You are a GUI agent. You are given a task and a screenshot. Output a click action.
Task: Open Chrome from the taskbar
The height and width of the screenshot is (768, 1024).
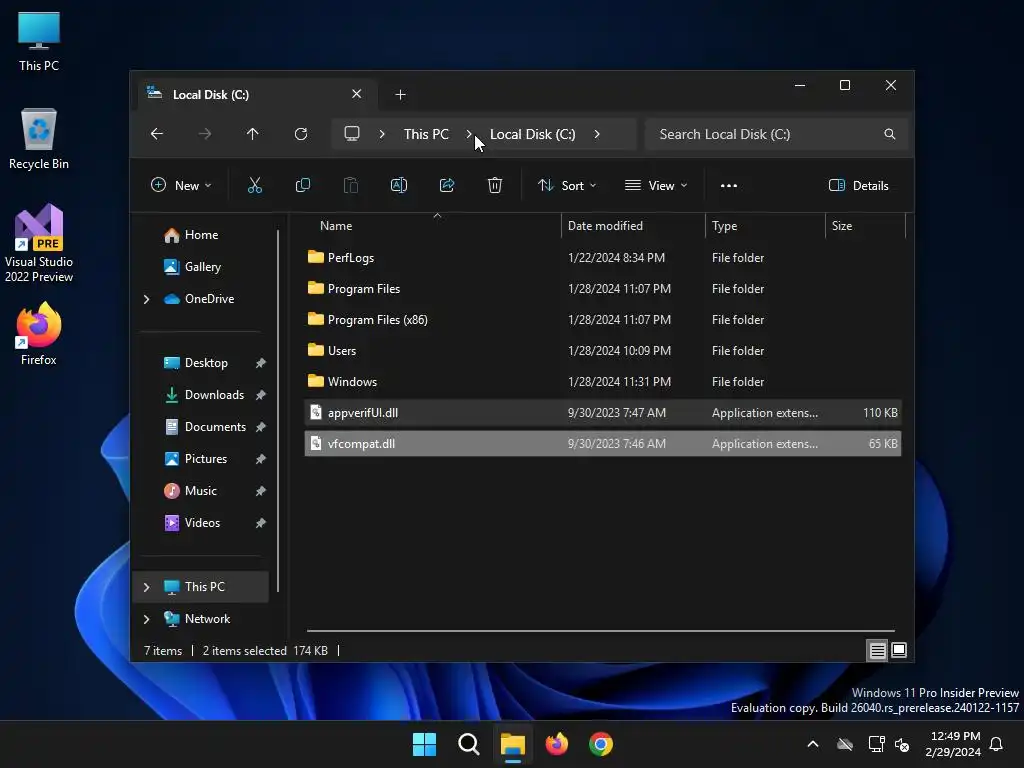click(x=601, y=744)
